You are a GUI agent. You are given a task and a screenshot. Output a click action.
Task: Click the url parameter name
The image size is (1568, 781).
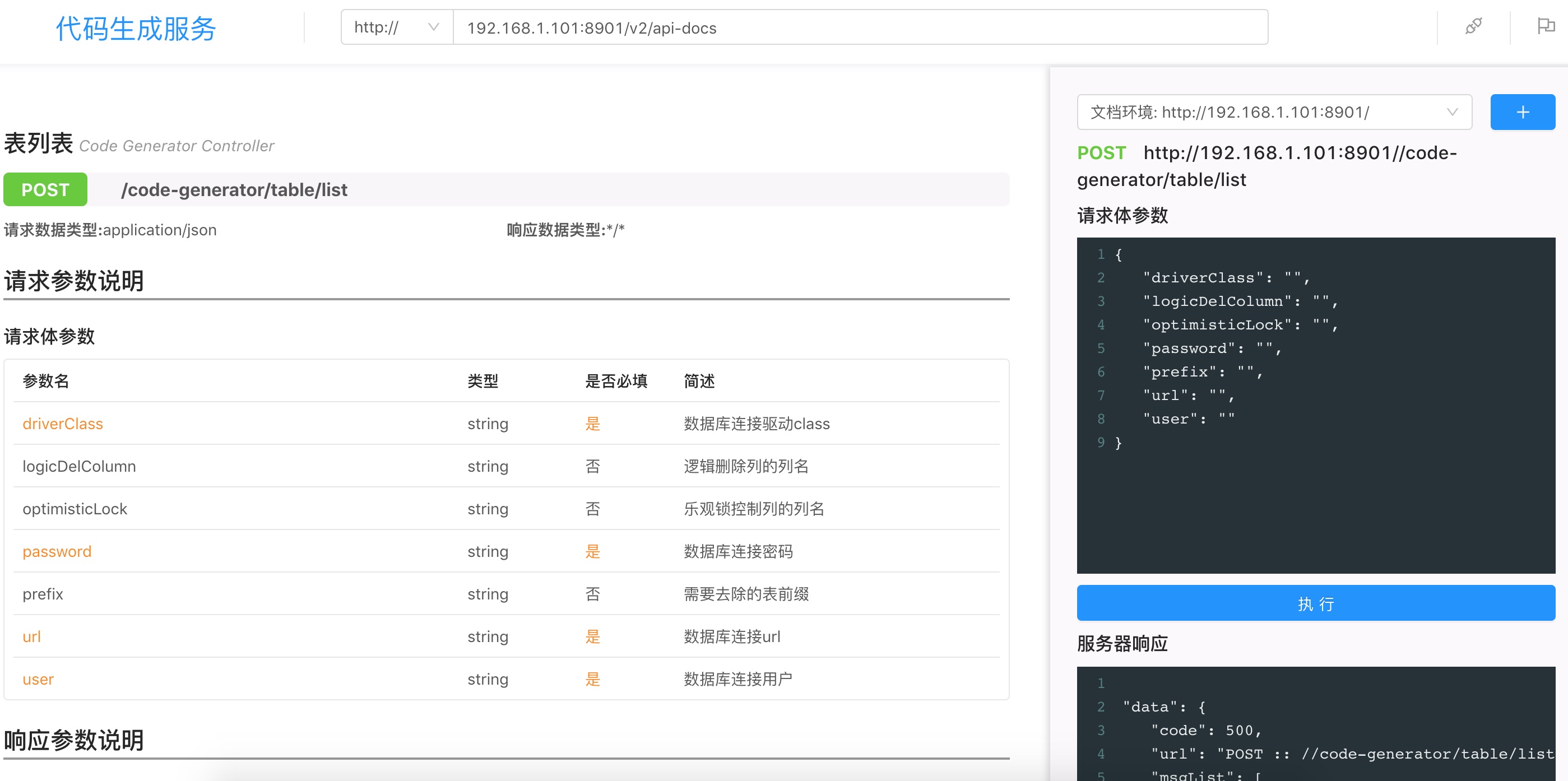[x=31, y=636]
